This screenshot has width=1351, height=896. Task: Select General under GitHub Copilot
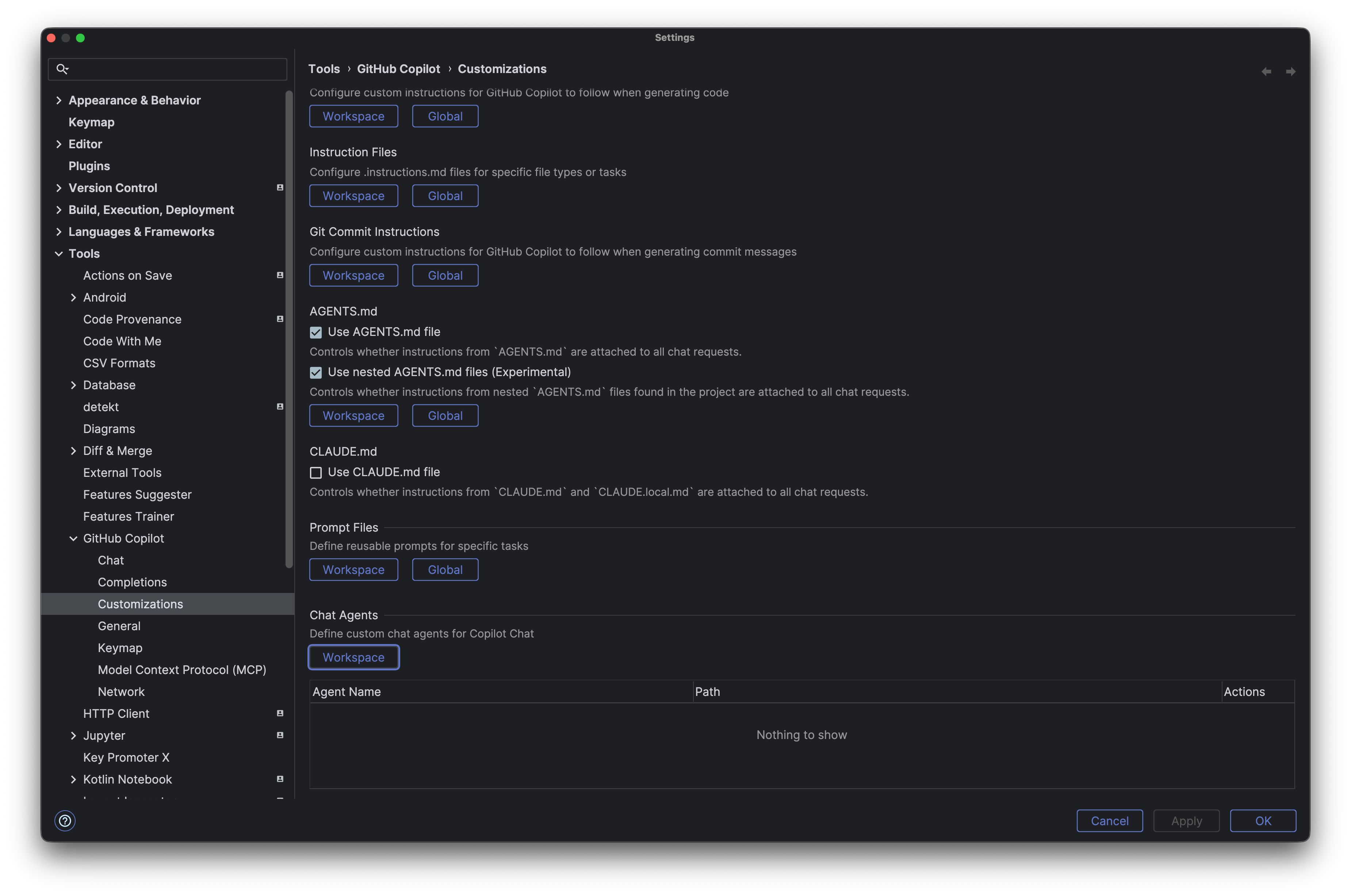click(119, 626)
